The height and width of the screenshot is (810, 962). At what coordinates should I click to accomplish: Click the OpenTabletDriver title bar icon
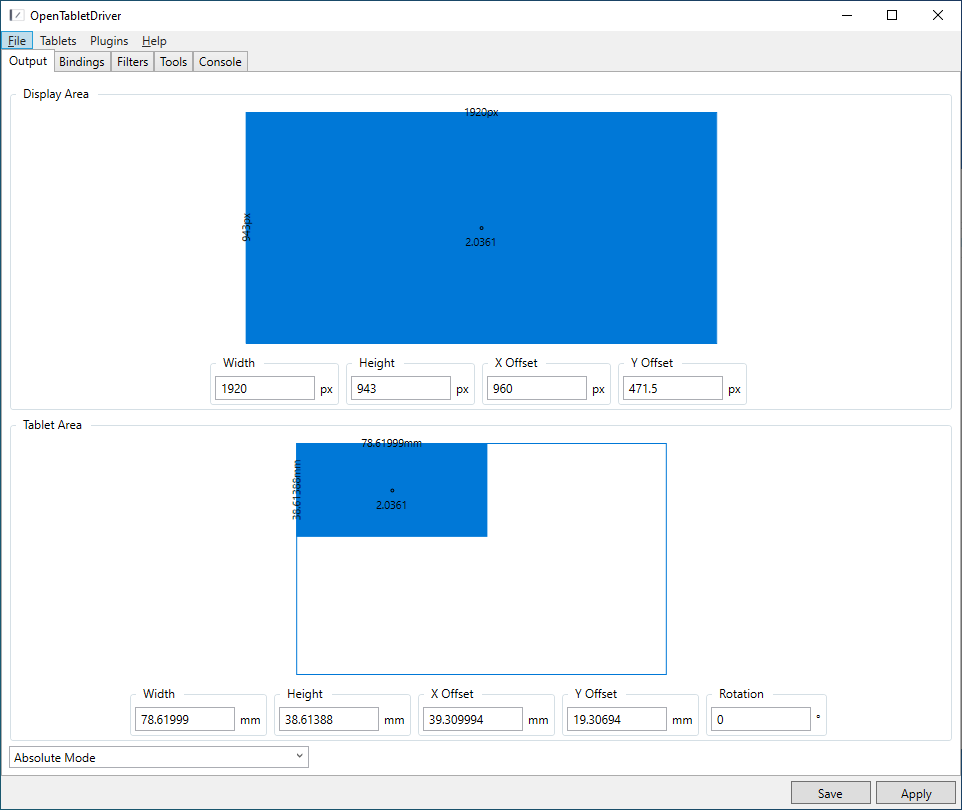point(17,15)
